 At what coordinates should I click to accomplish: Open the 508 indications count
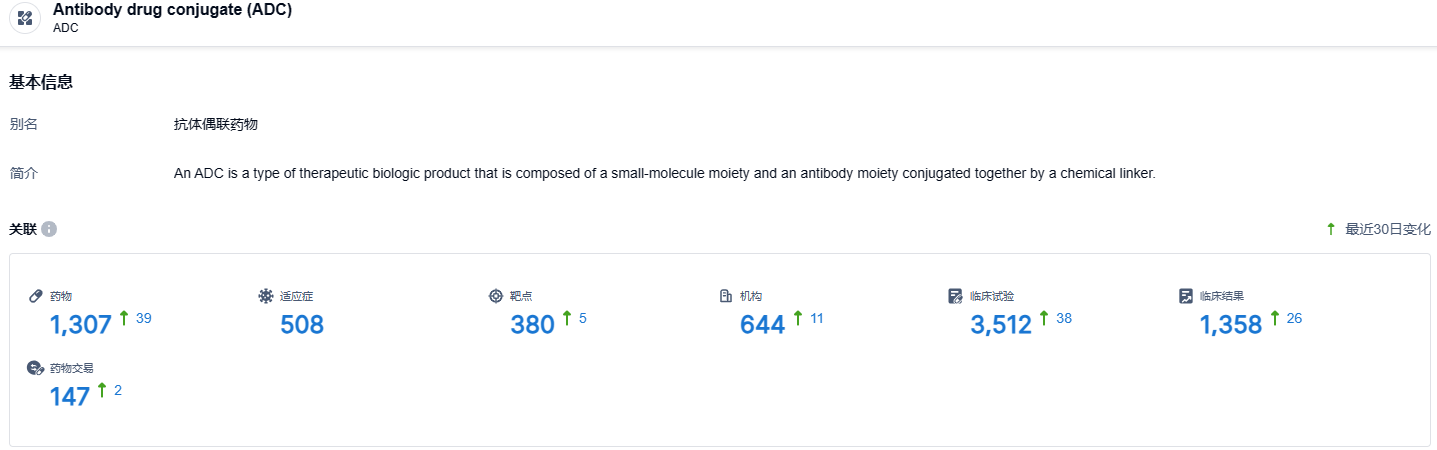tap(302, 325)
